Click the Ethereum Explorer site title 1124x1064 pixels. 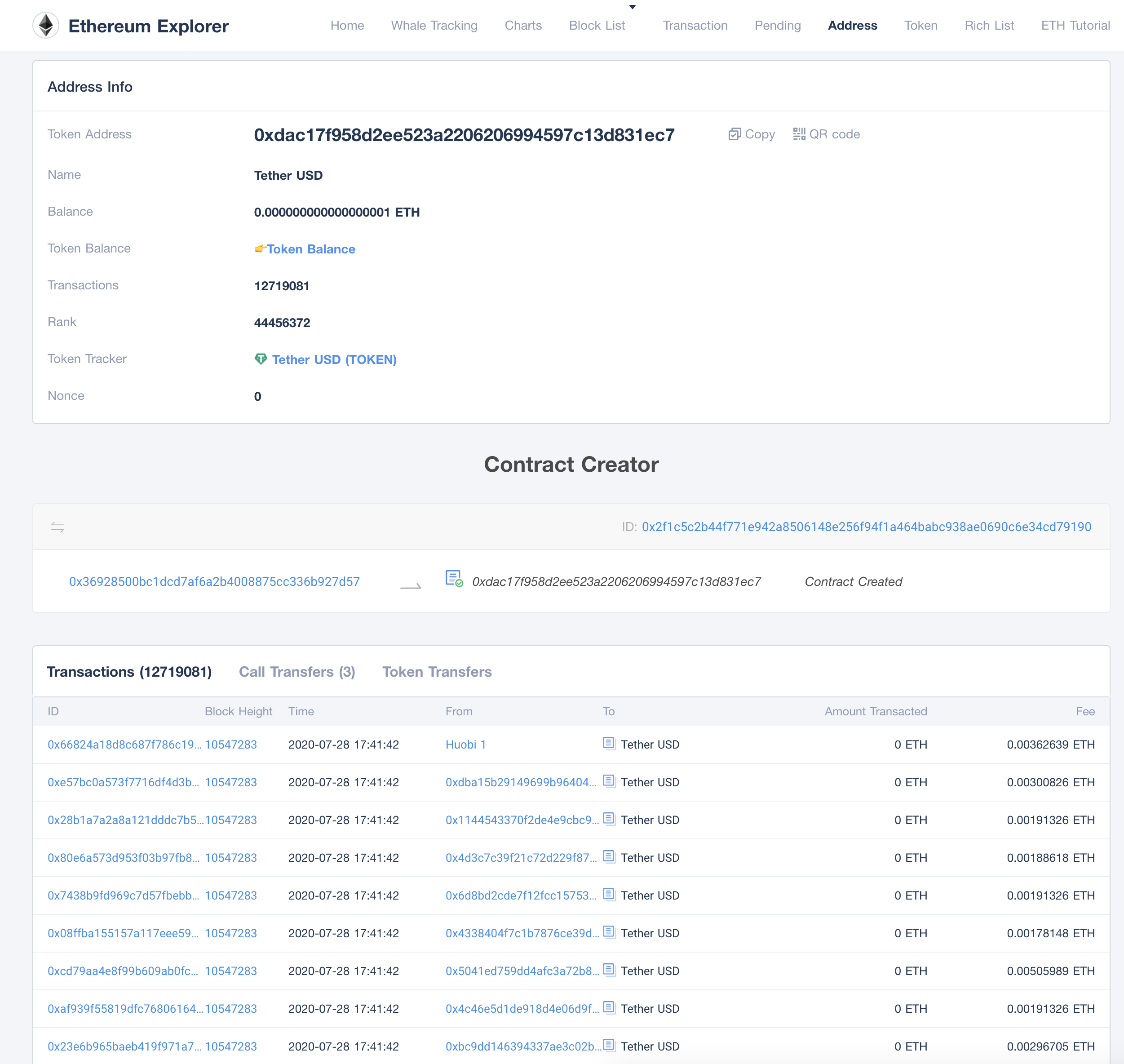(149, 26)
